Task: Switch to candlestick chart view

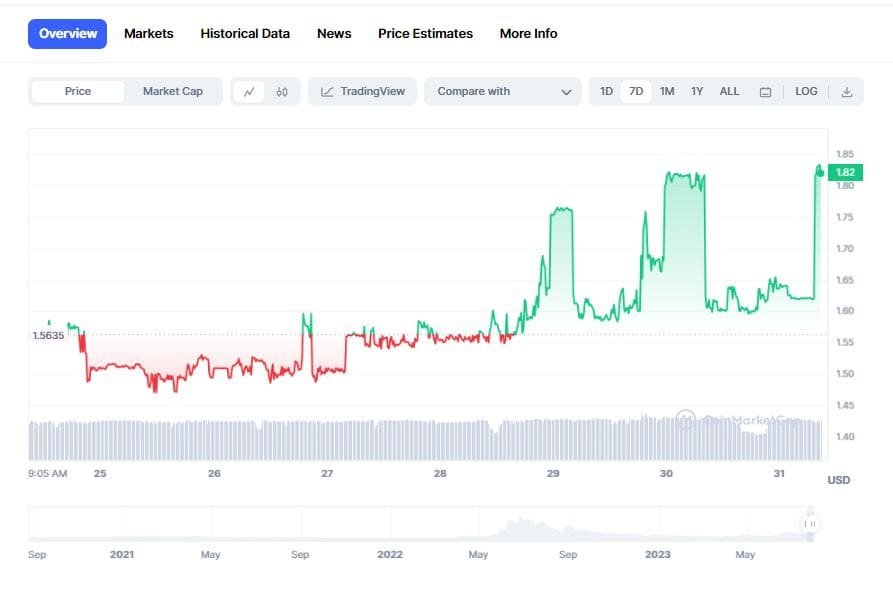Action: click(x=281, y=91)
